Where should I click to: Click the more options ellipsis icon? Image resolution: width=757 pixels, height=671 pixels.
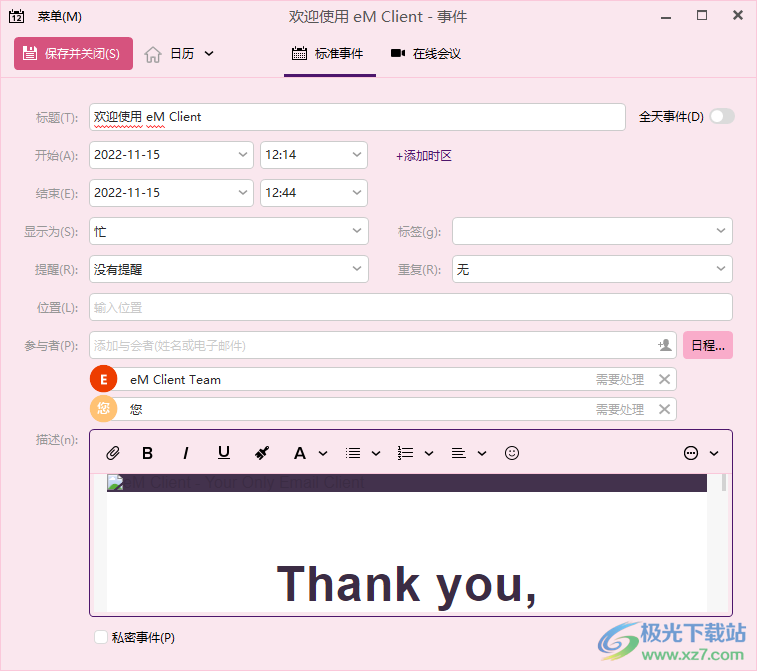tap(691, 453)
